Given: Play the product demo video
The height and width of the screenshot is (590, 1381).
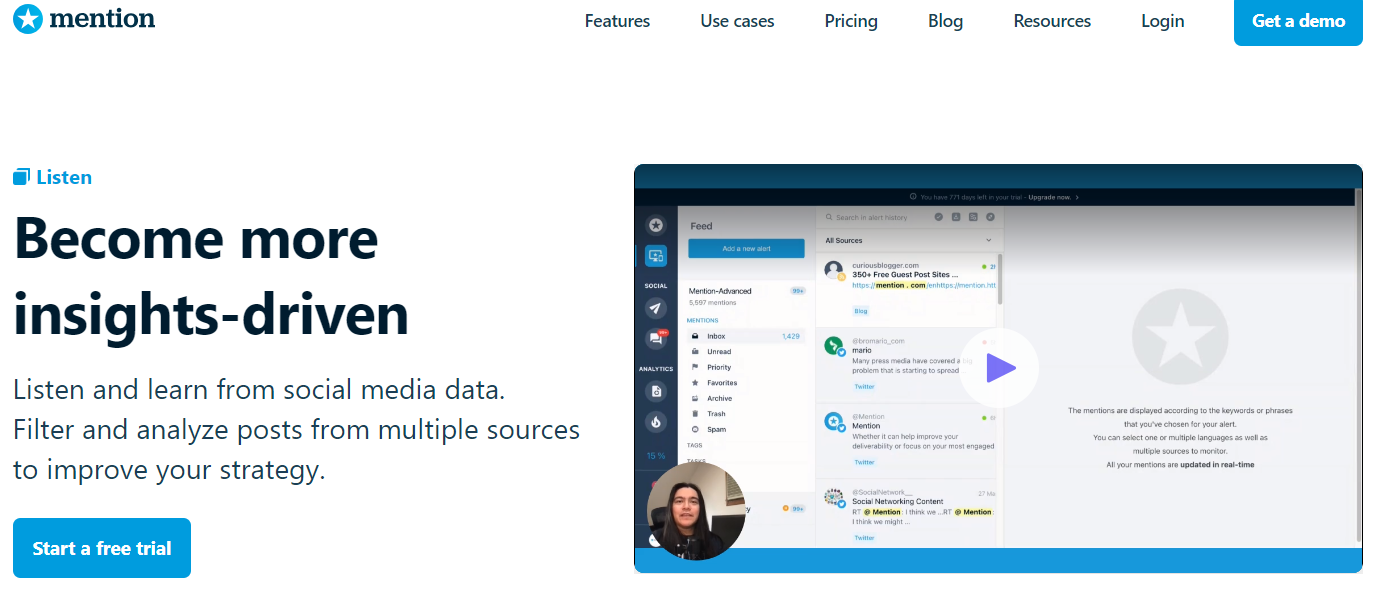Looking at the screenshot, I should pos(999,368).
